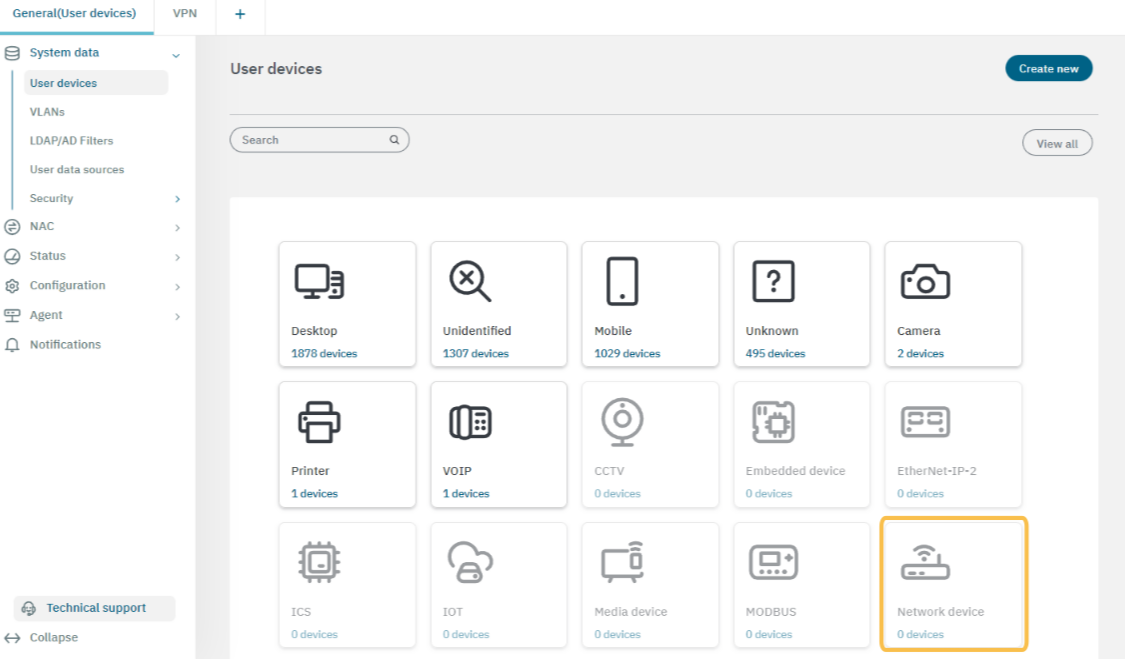Select the Unidentified devices magnifier icon
The height and width of the screenshot is (659, 1125).
[470, 282]
